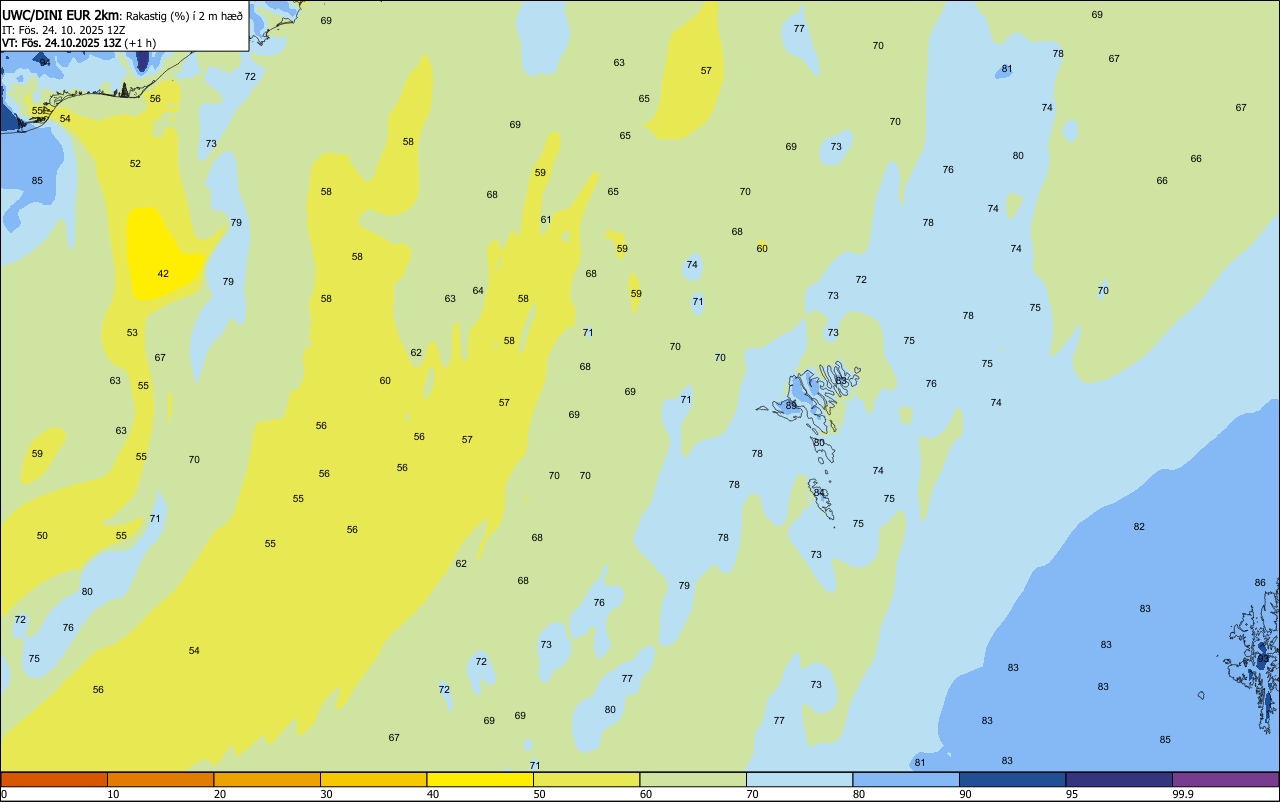Pick the 80–90 blue legend segment
Viewport: 1280px width, 802px height.
[x=906, y=779]
